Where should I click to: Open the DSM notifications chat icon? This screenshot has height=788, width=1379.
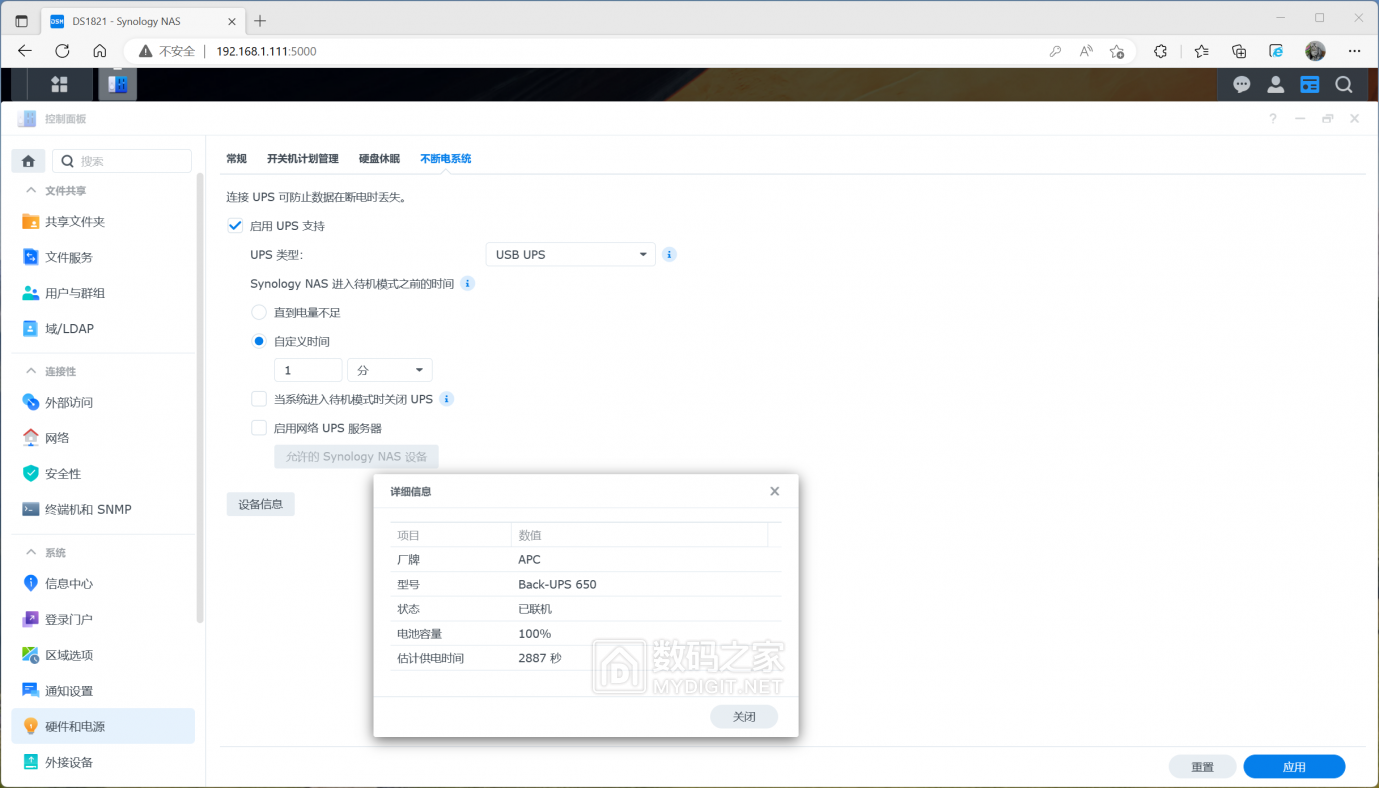[x=1242, y=85]
